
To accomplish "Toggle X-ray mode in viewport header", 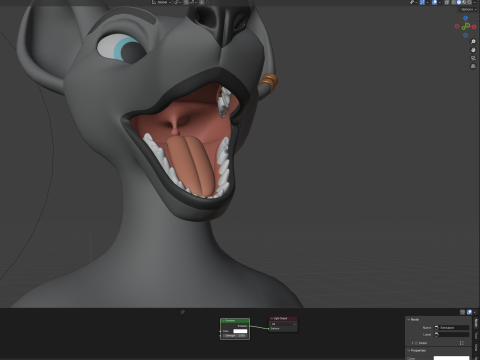I will point(447,2).
